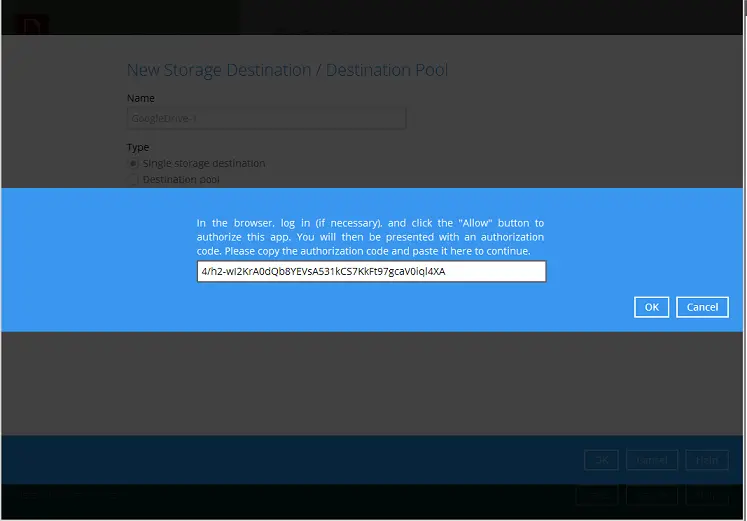Select the Single storage destination radio button
The width and height of the screenshot is (747, 521).
[133, 163]
